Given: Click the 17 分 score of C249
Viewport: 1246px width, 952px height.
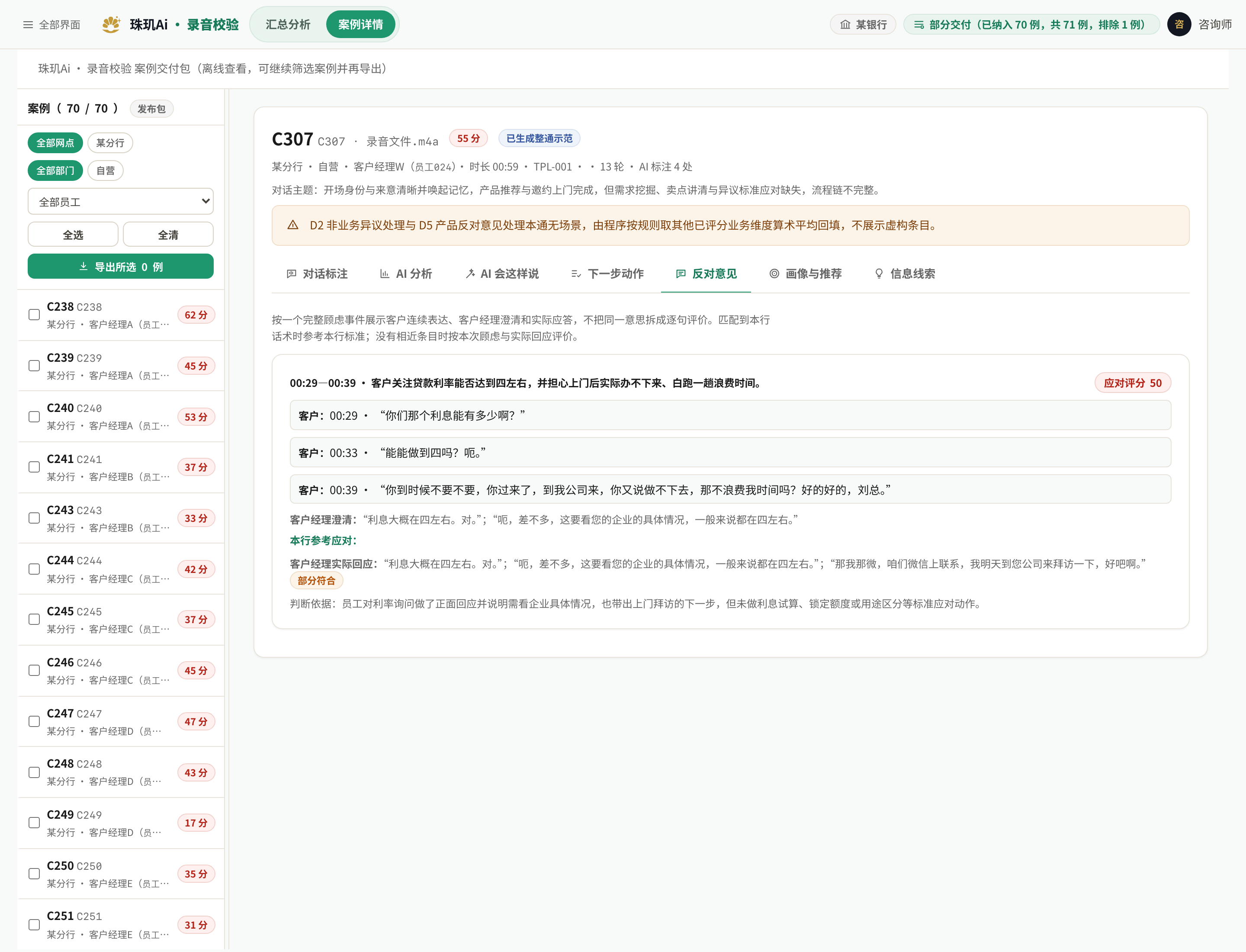Looking at the screenshot, I should 196,822.
